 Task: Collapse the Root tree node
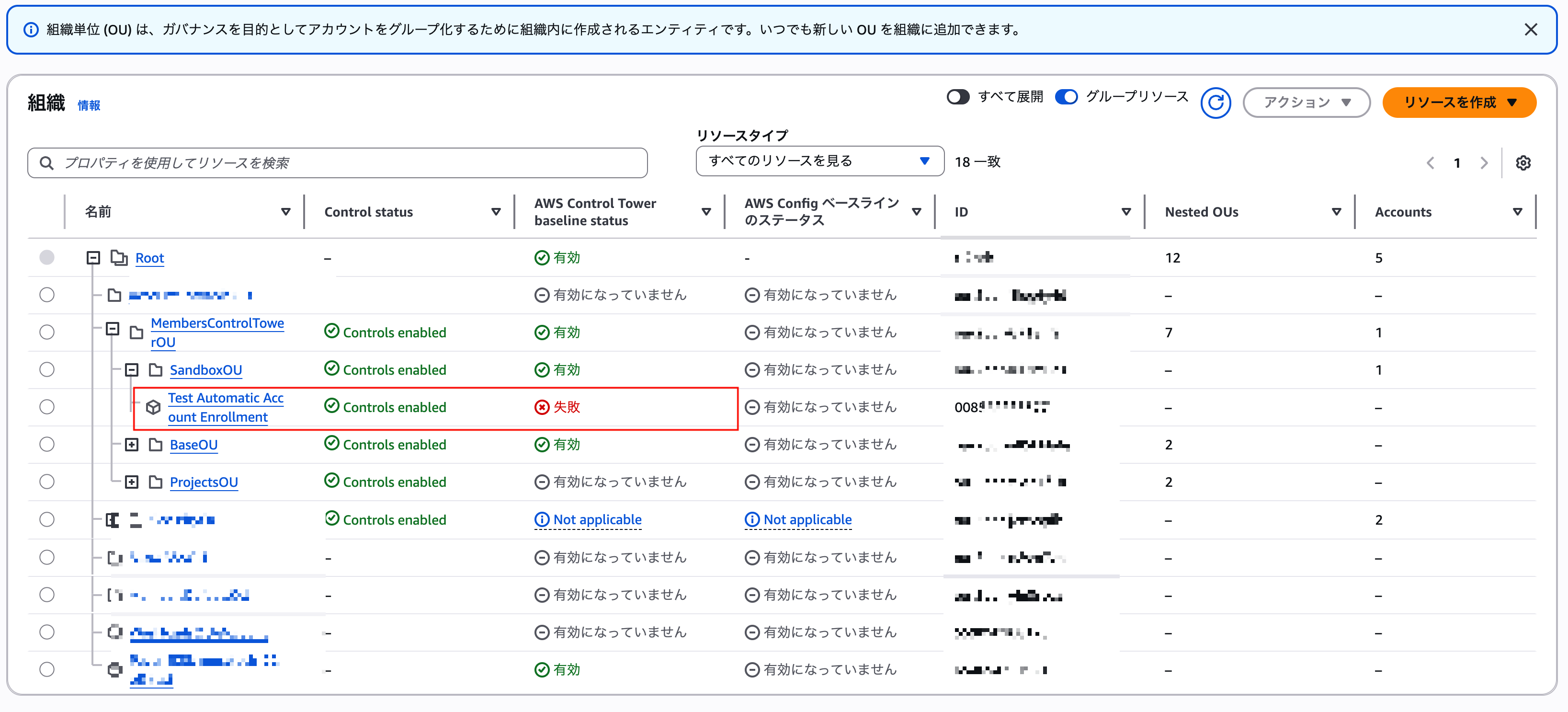94,257
